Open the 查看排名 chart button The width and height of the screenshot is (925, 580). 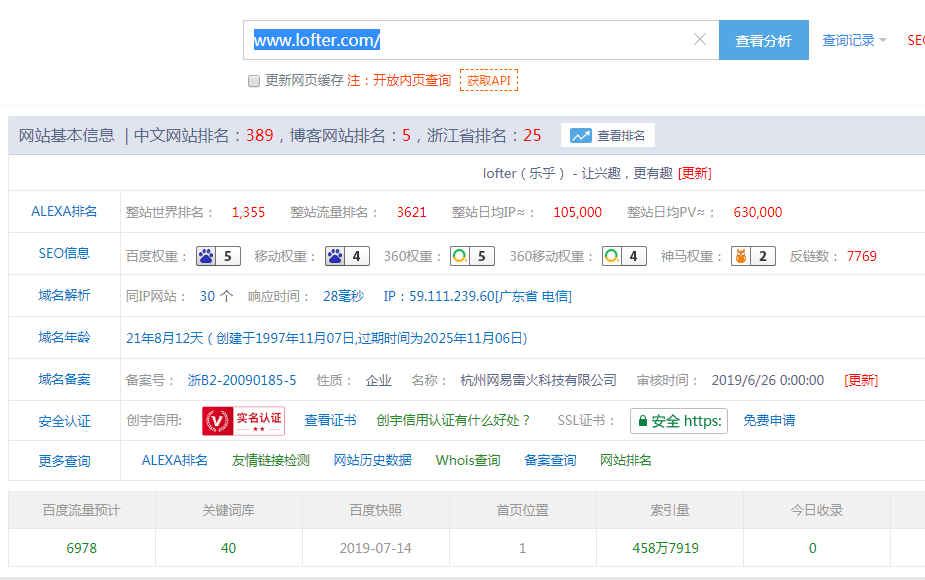608,136
